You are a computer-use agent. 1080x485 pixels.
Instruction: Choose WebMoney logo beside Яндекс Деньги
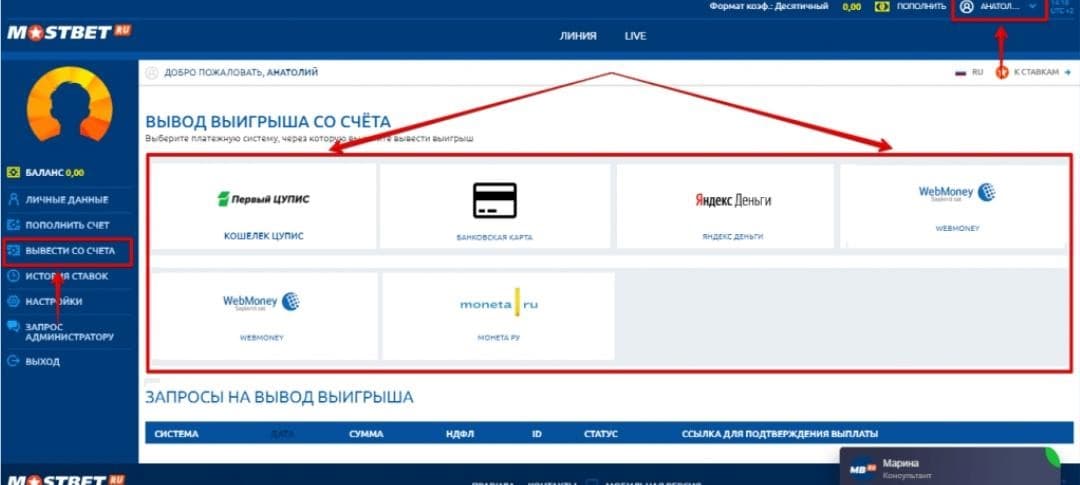point(957,192)
